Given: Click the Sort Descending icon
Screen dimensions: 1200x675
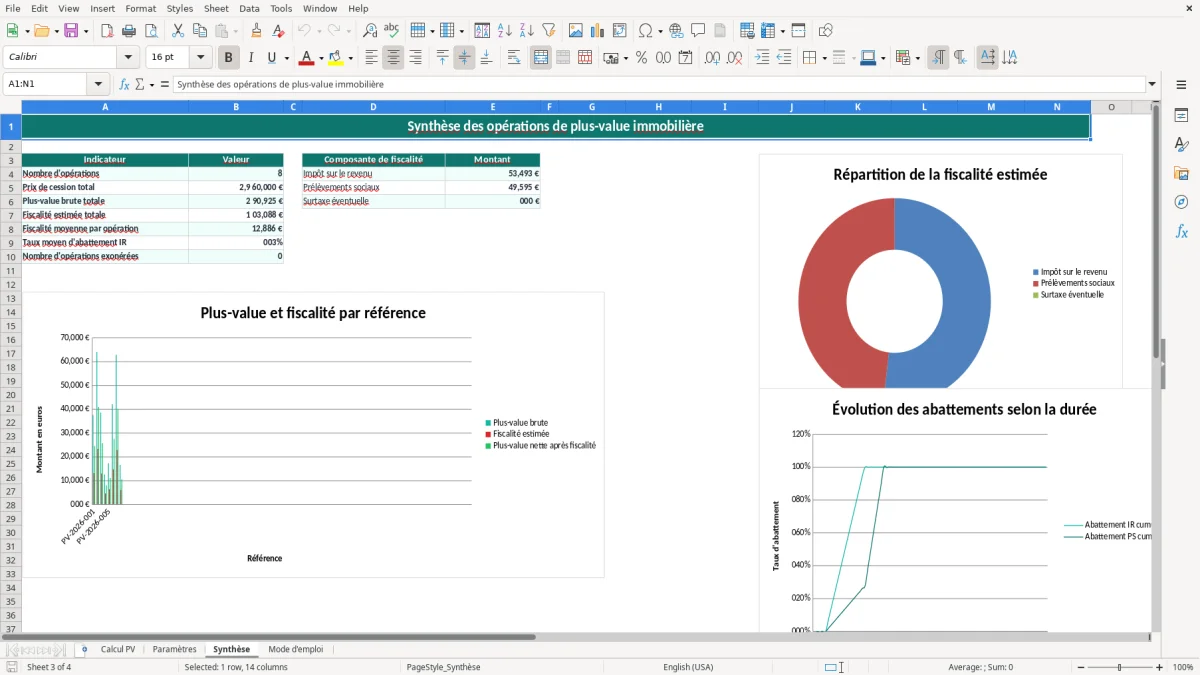Looking at the screenshot, I should point(527,31).
